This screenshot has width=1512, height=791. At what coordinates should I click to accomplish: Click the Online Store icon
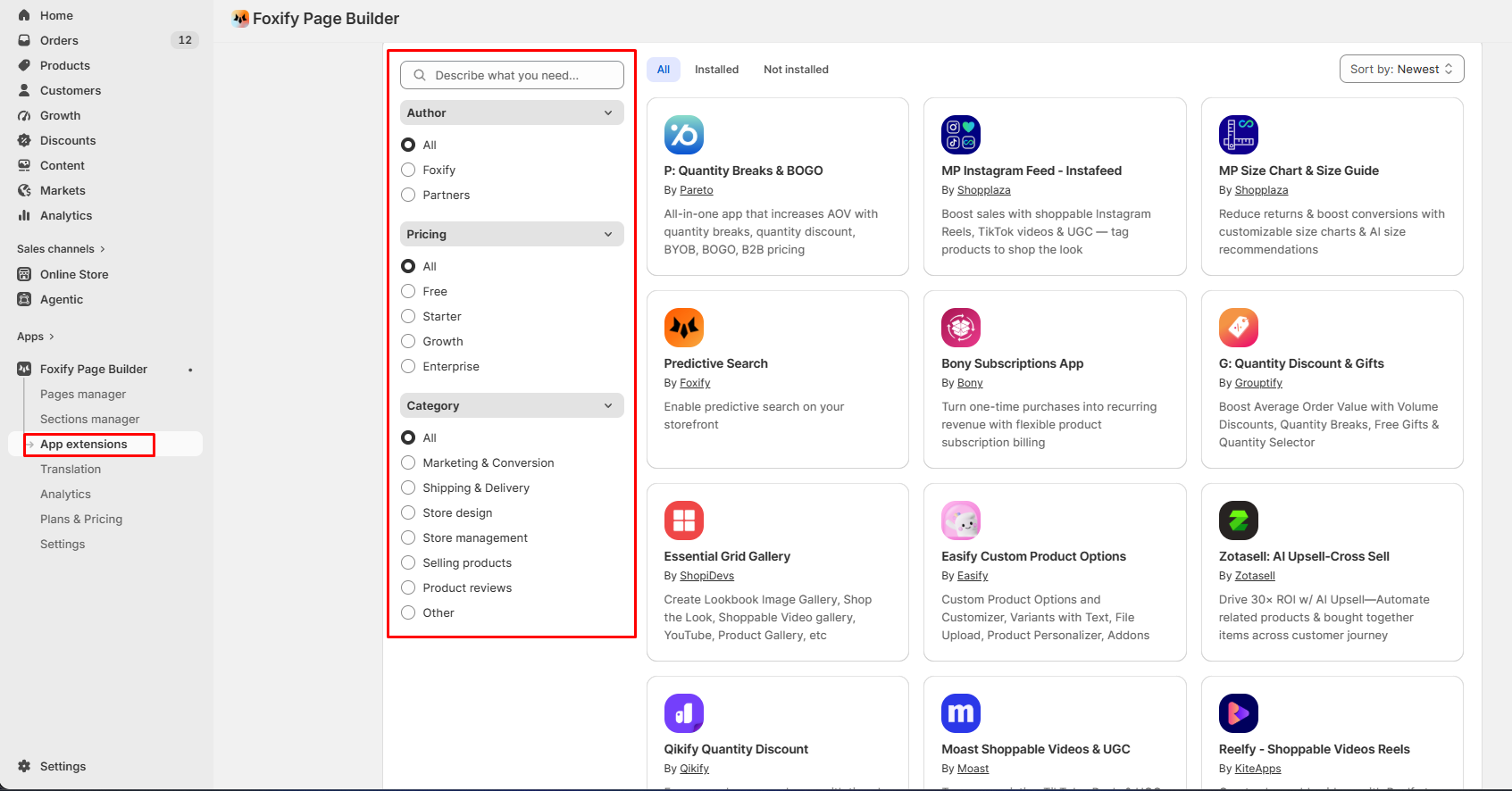pos(24,274)
